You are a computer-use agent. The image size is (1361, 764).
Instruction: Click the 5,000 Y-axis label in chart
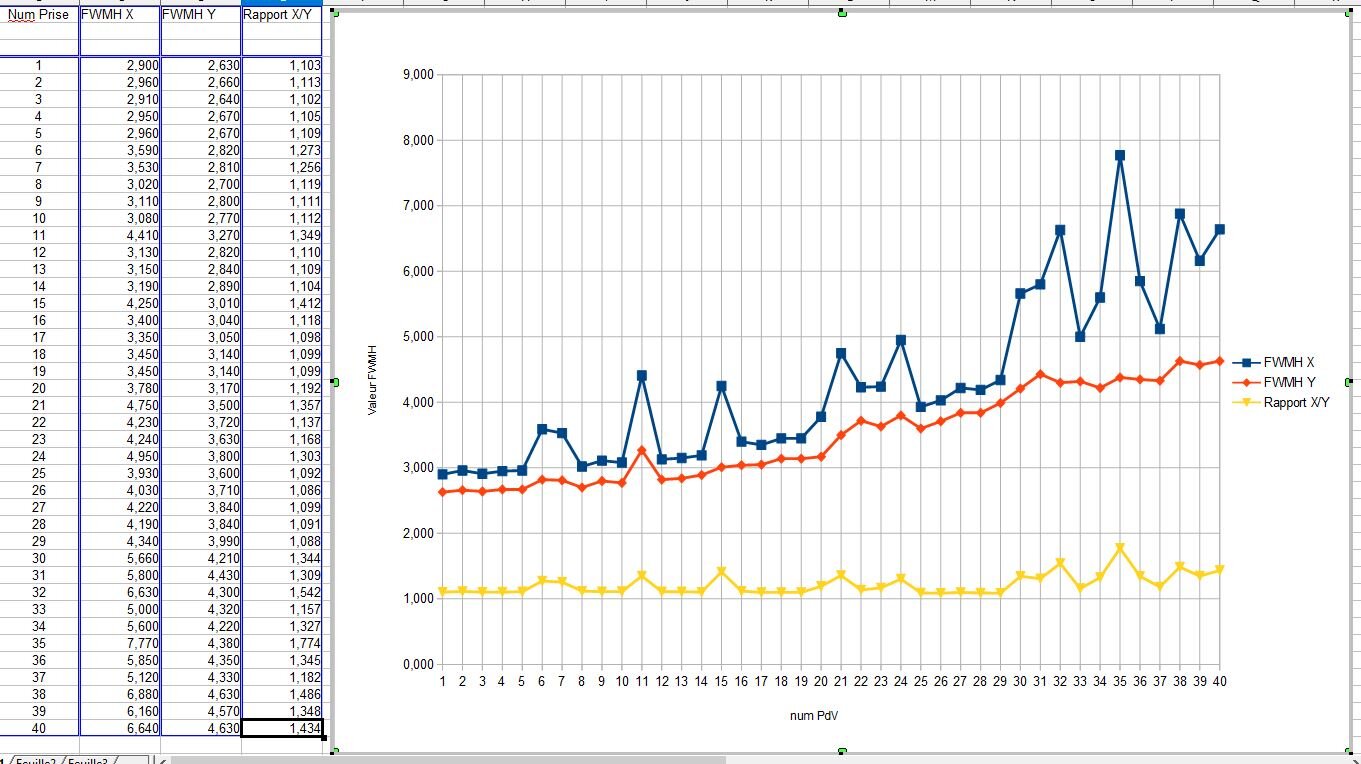click(x=416, y=337)
